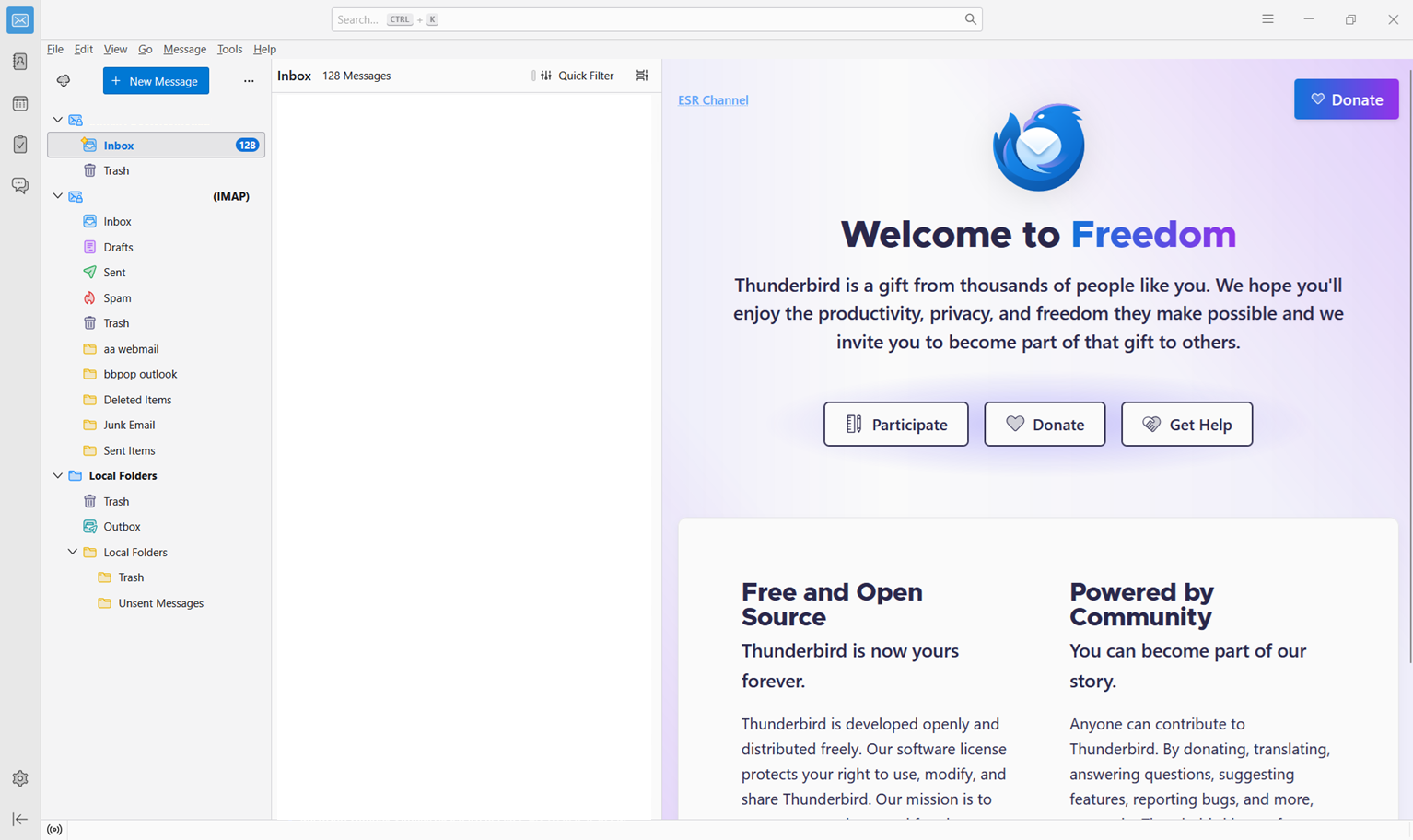Select the Inbox with the 128 badge
The image size is (1413, 840).
tap(156, 145)
